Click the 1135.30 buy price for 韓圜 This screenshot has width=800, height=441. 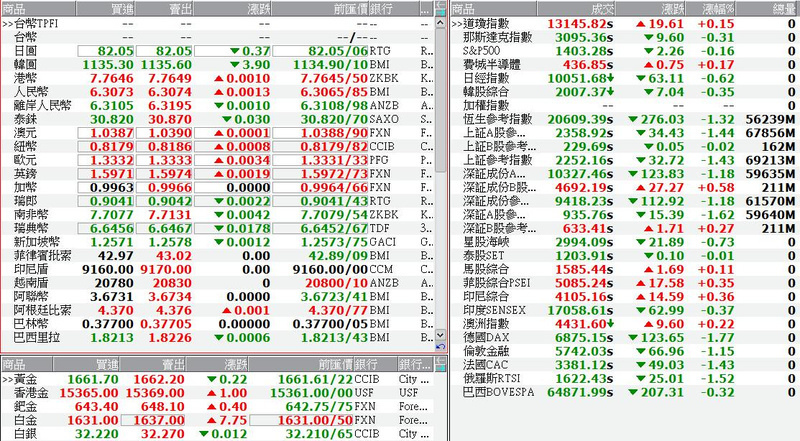(108, 65)
